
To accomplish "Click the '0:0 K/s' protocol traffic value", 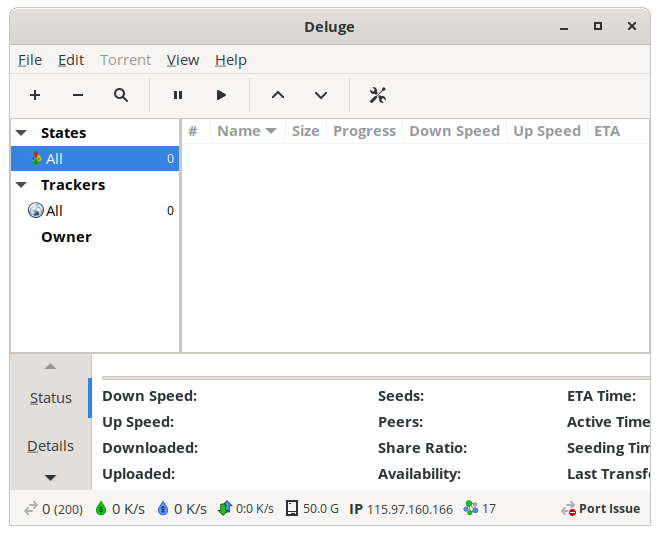I will pyautogui.click(x=255, y=509).
